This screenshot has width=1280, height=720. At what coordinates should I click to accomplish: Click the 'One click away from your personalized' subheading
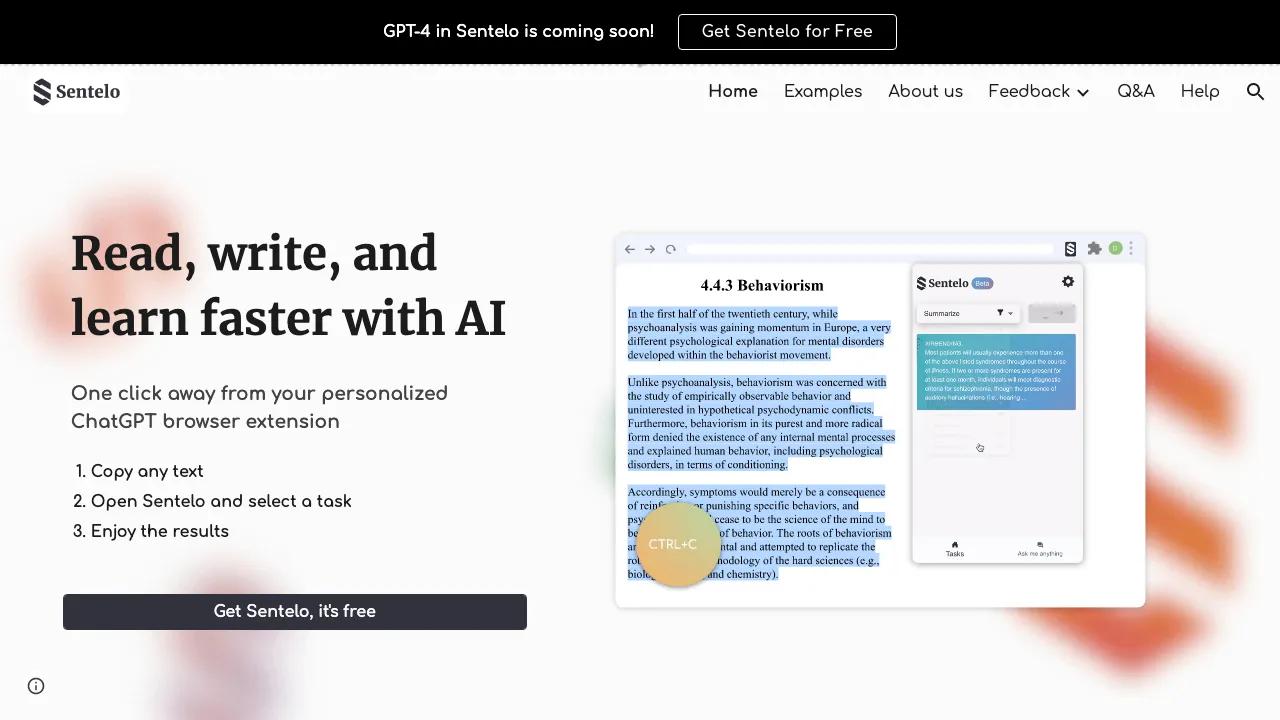(259, 394)
